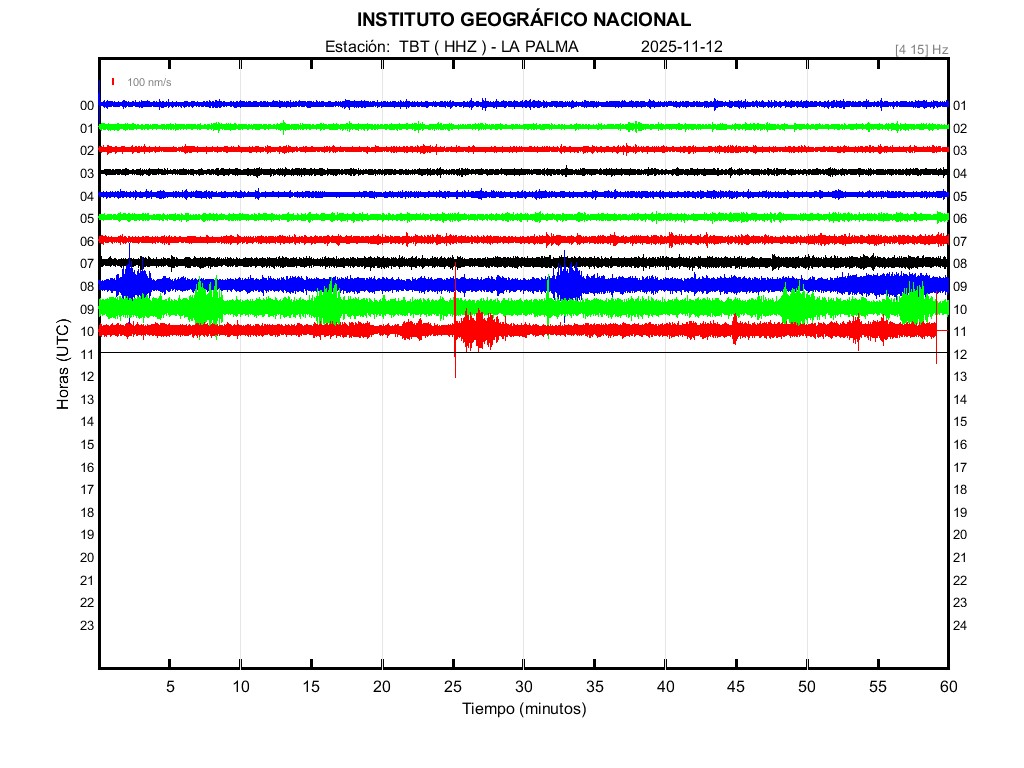The width and height of the screenshot is (1024, 768).
Task: Click the green burst near minute 8
Action: [x=207, y=304]
